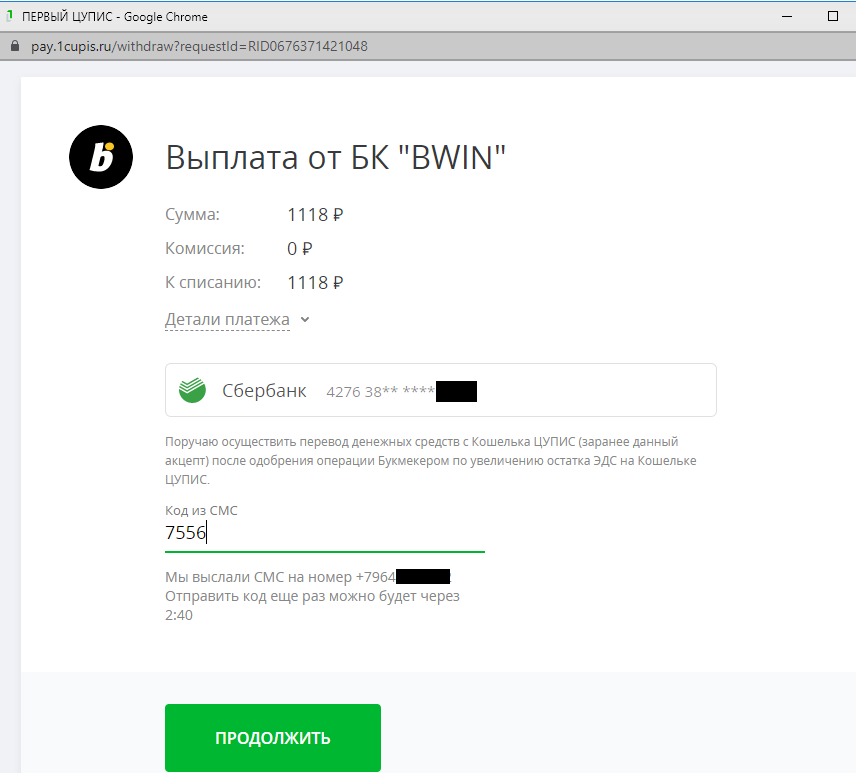Click the "Выплата от БК BWIN" heading
This screenshot has width=856, height=773.
point(336,158)
